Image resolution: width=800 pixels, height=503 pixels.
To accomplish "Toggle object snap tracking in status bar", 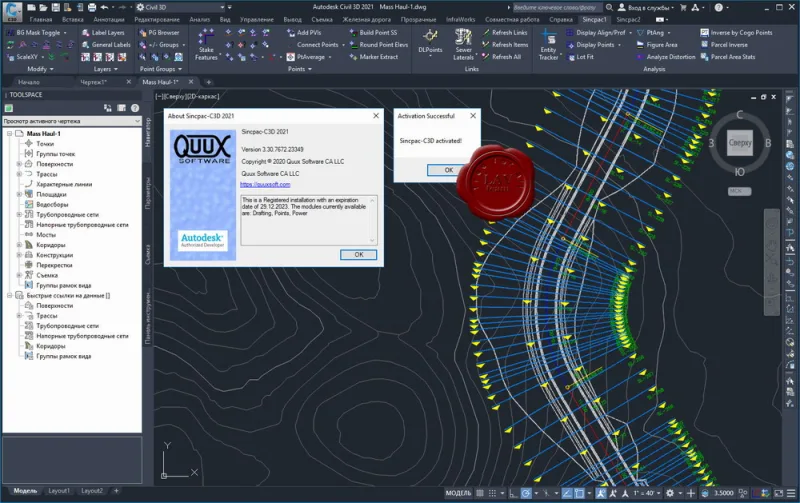I will [x=567, y=493].
